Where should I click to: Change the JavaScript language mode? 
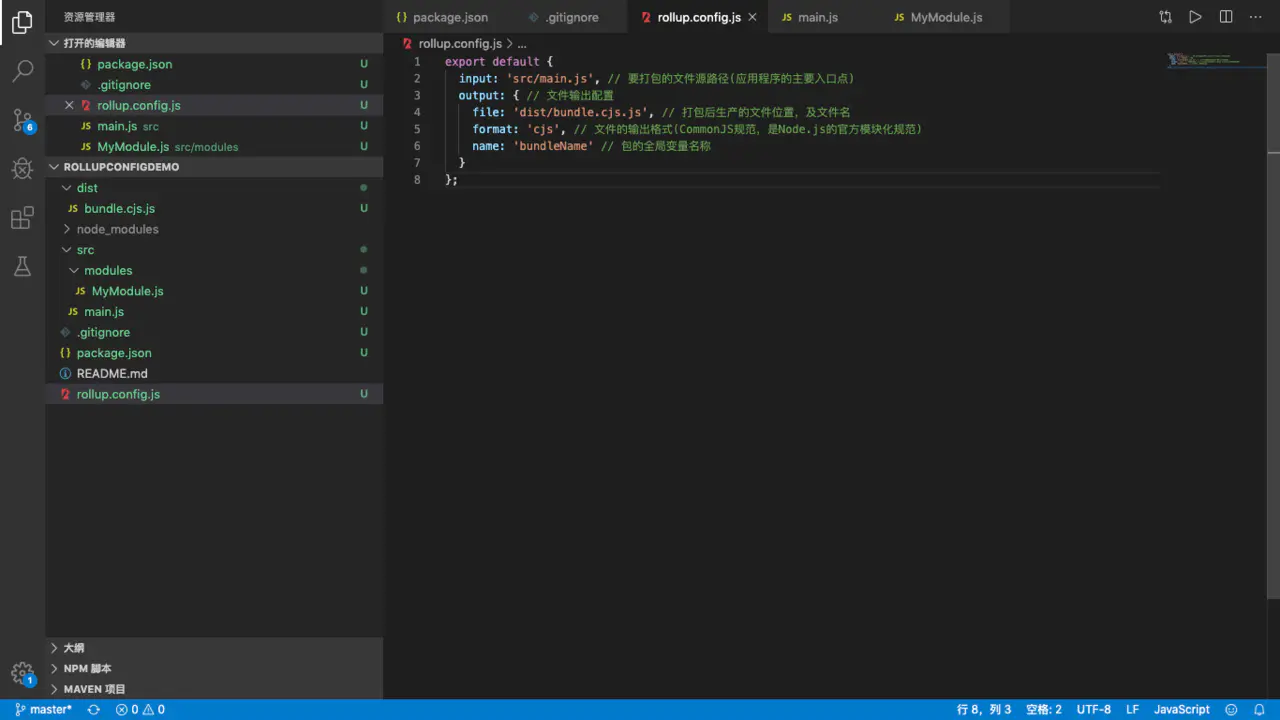[1181, 709]
